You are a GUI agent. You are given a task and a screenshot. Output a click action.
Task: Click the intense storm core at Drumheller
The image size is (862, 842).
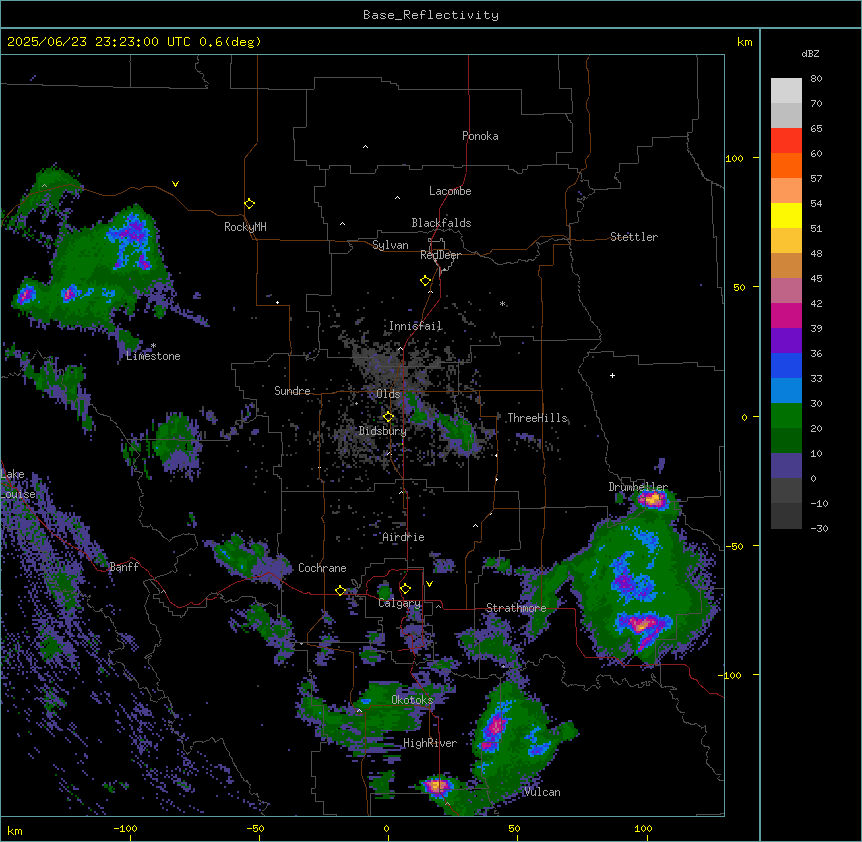[x=653, y=500]
